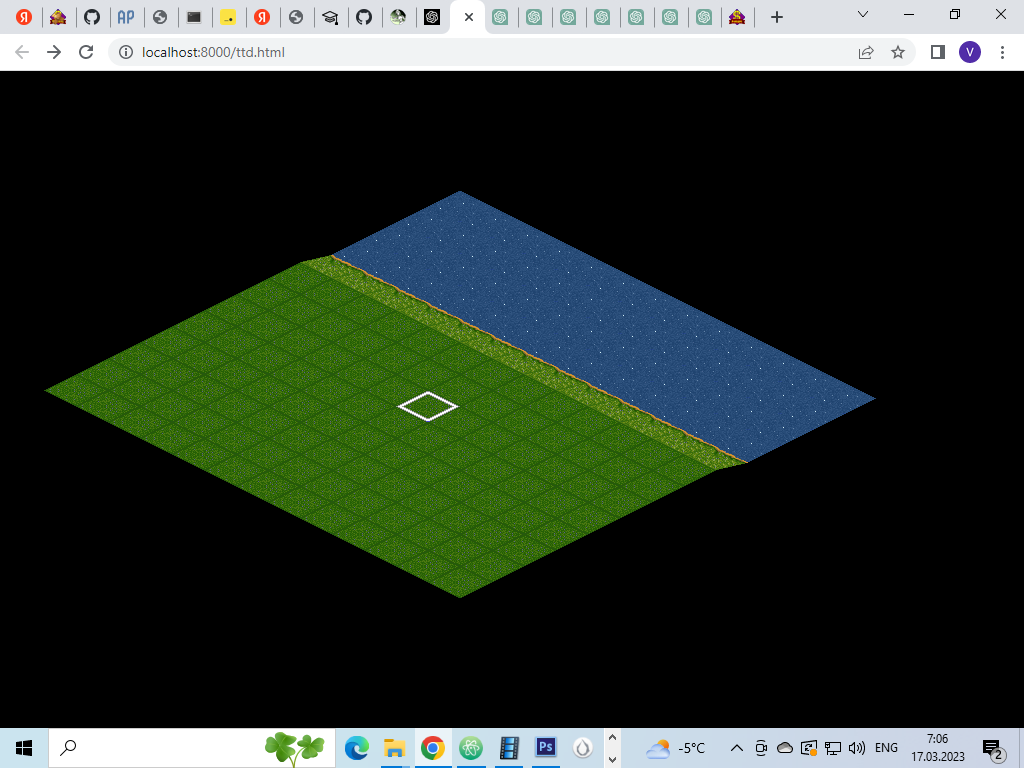
Task: Switch to Google Chrome on the taskbar
Action: click(x=432, y=748)
